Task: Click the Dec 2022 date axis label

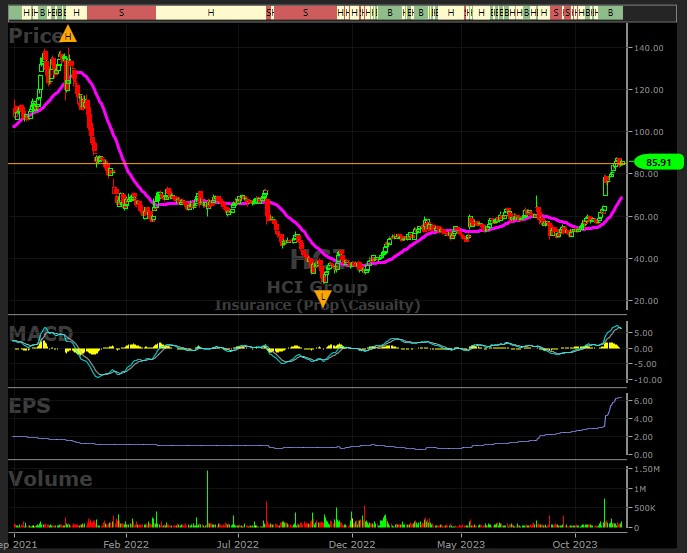Action: [351, 544]
